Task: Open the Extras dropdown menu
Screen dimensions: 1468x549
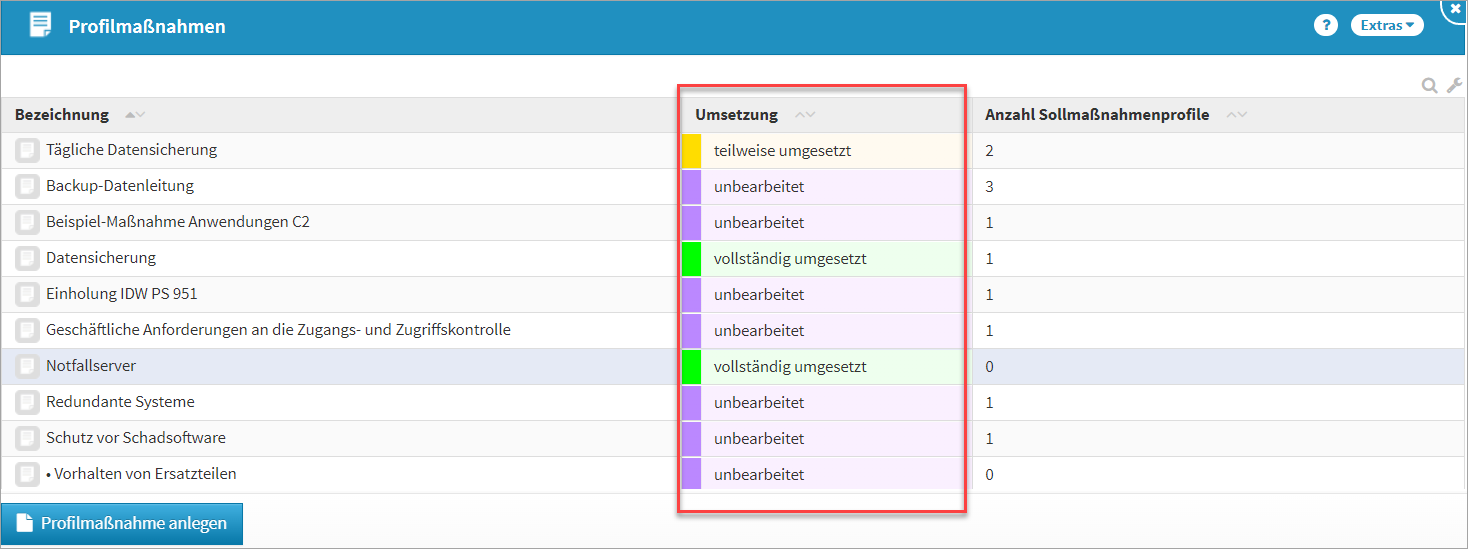Action: point(1386,26)
